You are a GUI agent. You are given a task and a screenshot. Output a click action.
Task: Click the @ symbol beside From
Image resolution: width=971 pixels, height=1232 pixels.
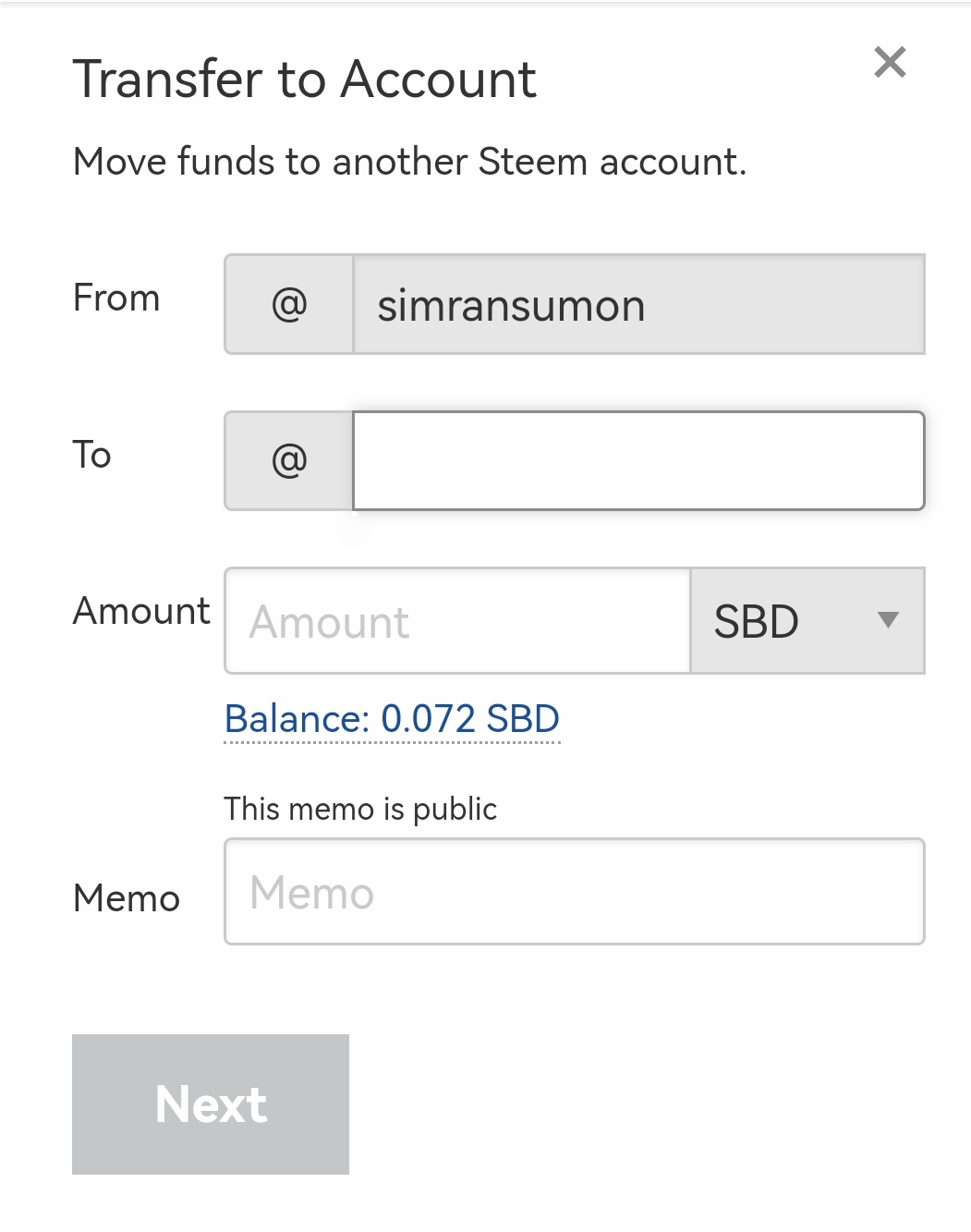[289, 304]
